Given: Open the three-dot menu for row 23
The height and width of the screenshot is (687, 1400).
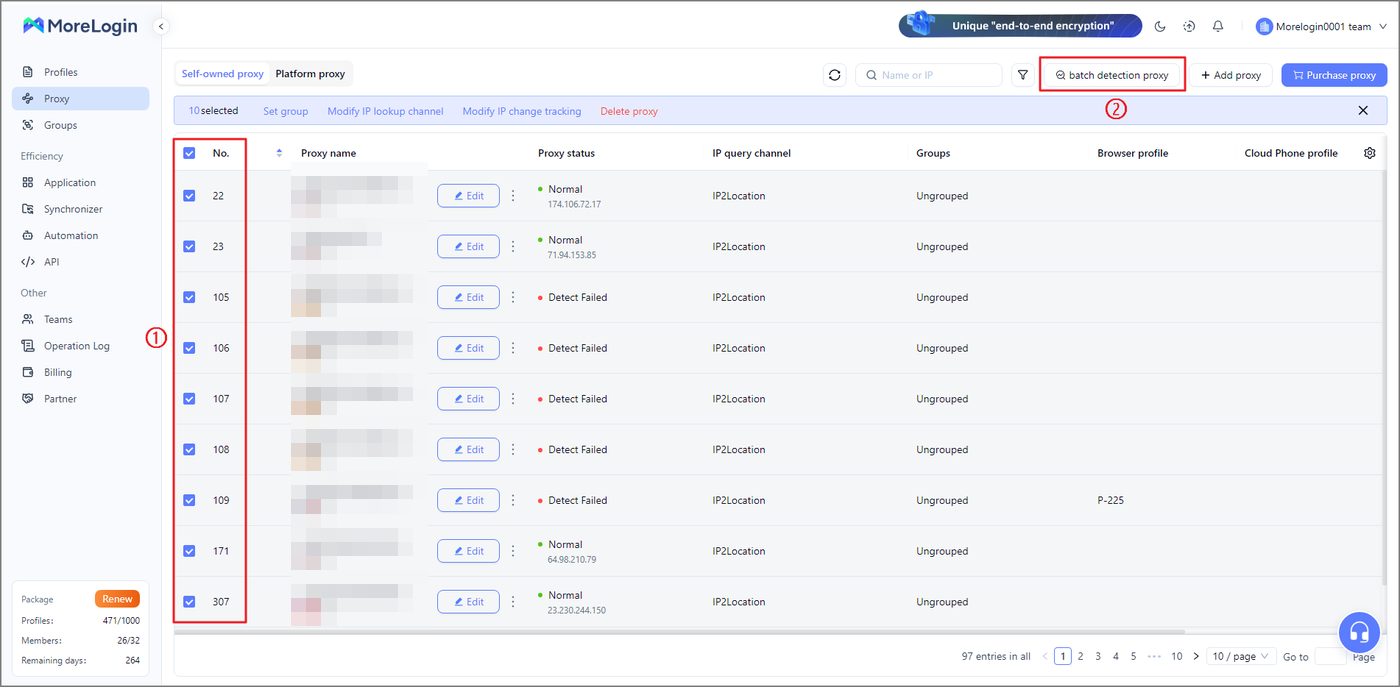Looking at the screenshot, I should pyautogui.click(x=513, y=246).
